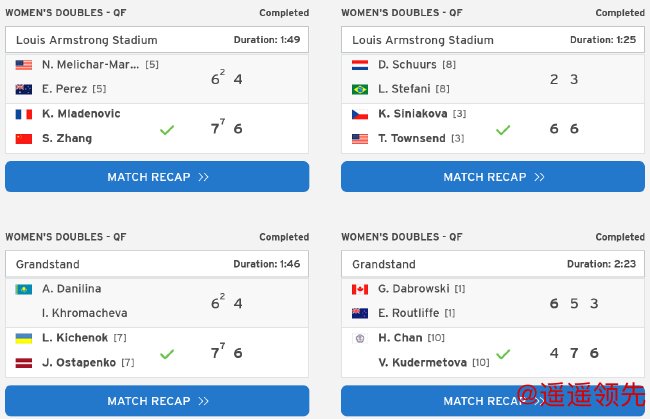Open Match Recap for Siniakova/Townsend match
This screenshot has height=419, width=650.
493,177
